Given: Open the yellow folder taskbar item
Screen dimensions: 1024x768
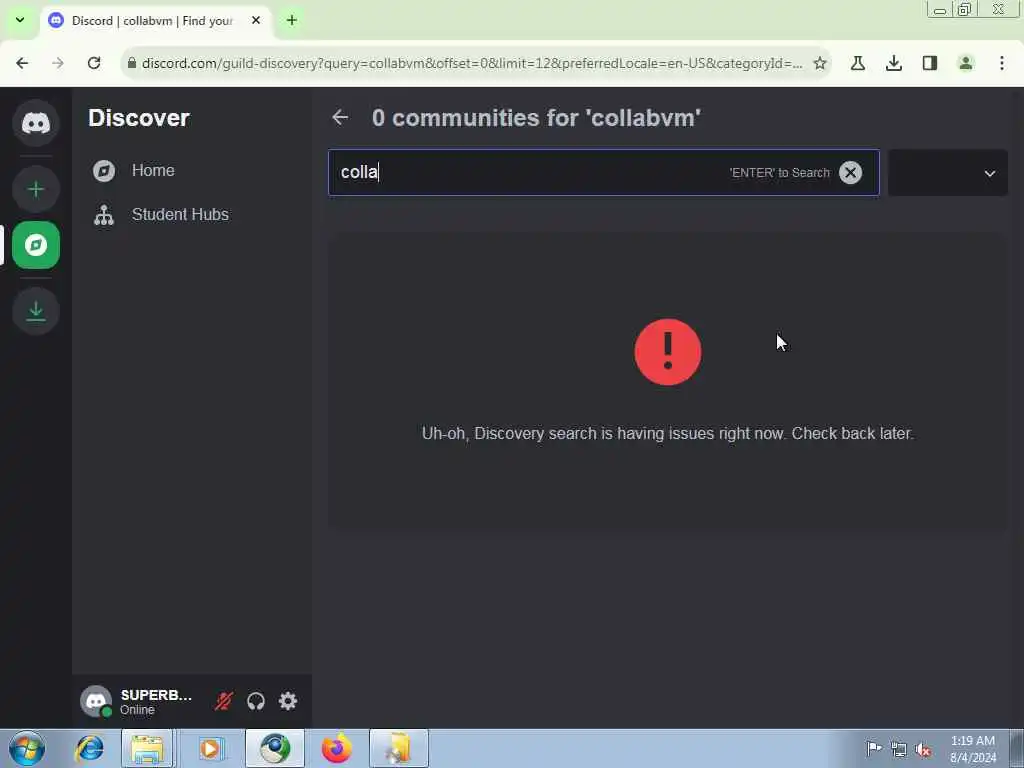Looking at the screenshot, I should 399,748.
